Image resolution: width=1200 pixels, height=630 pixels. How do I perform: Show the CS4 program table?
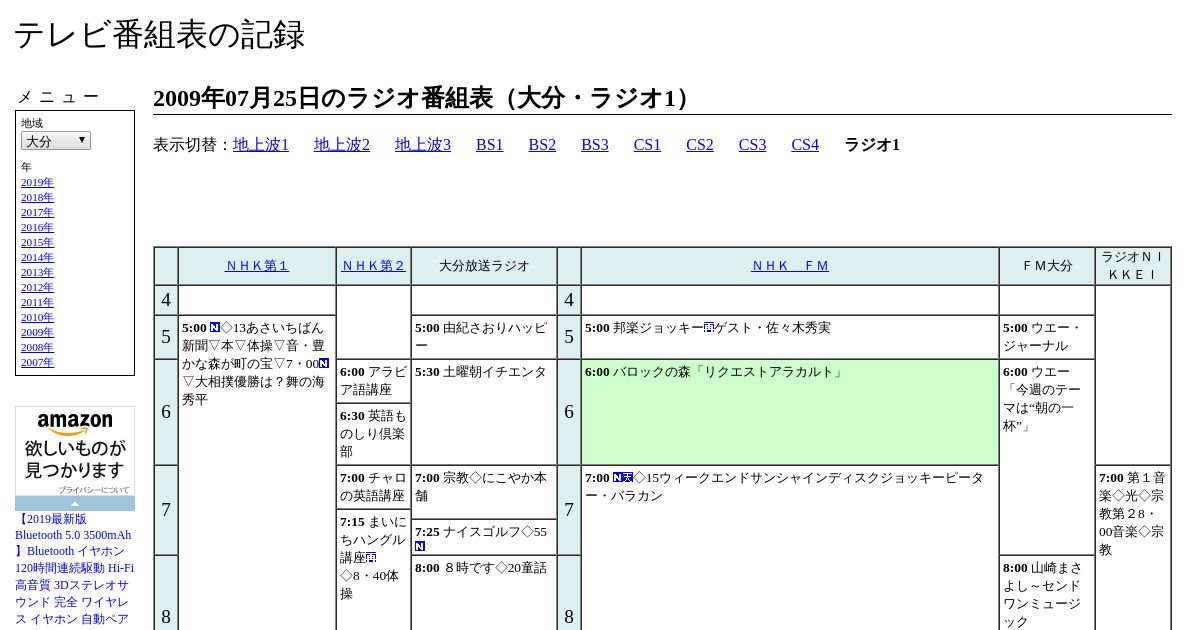pyautogui.click(x=805, y=145)
